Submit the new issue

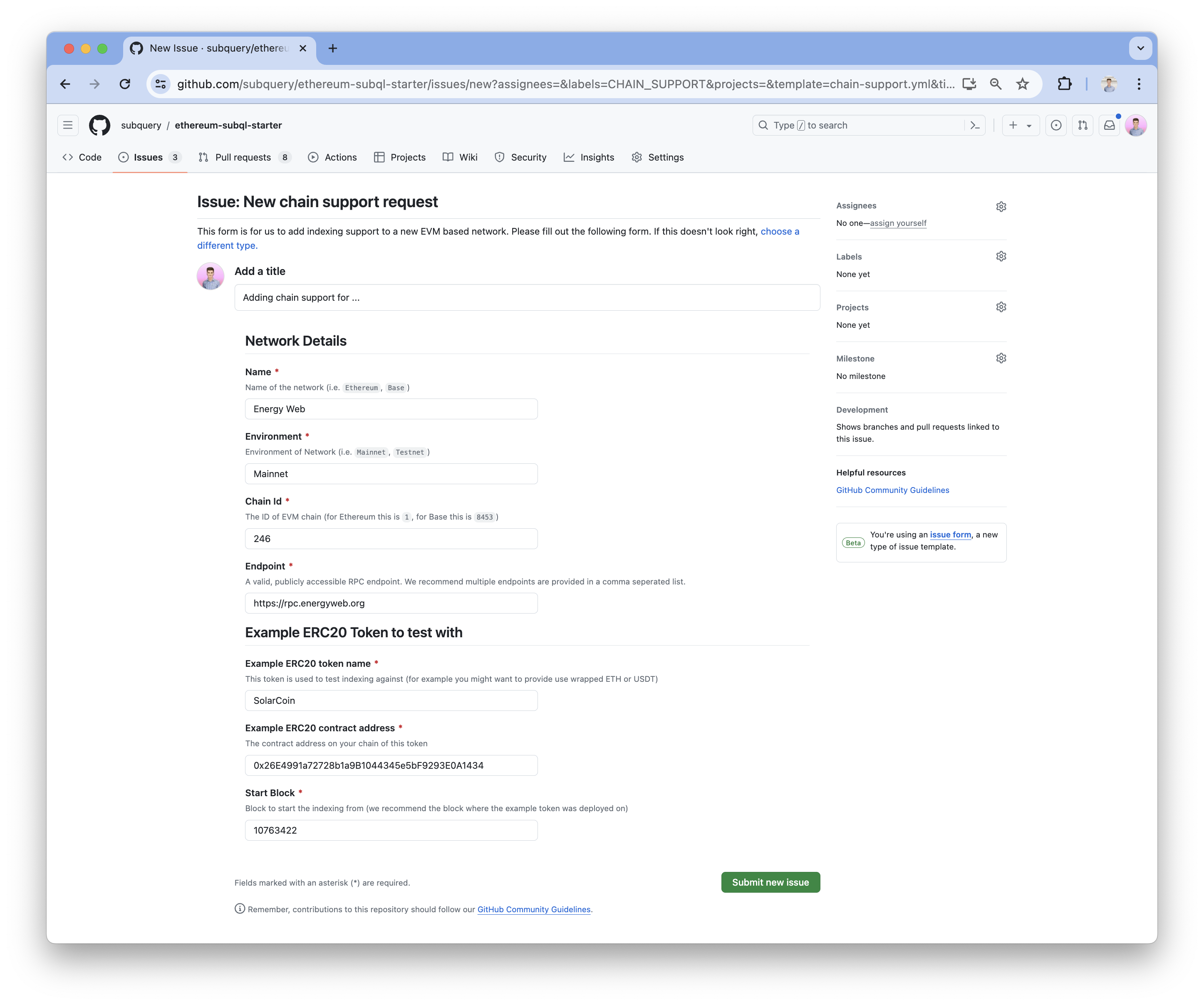[x=770, y=882]
